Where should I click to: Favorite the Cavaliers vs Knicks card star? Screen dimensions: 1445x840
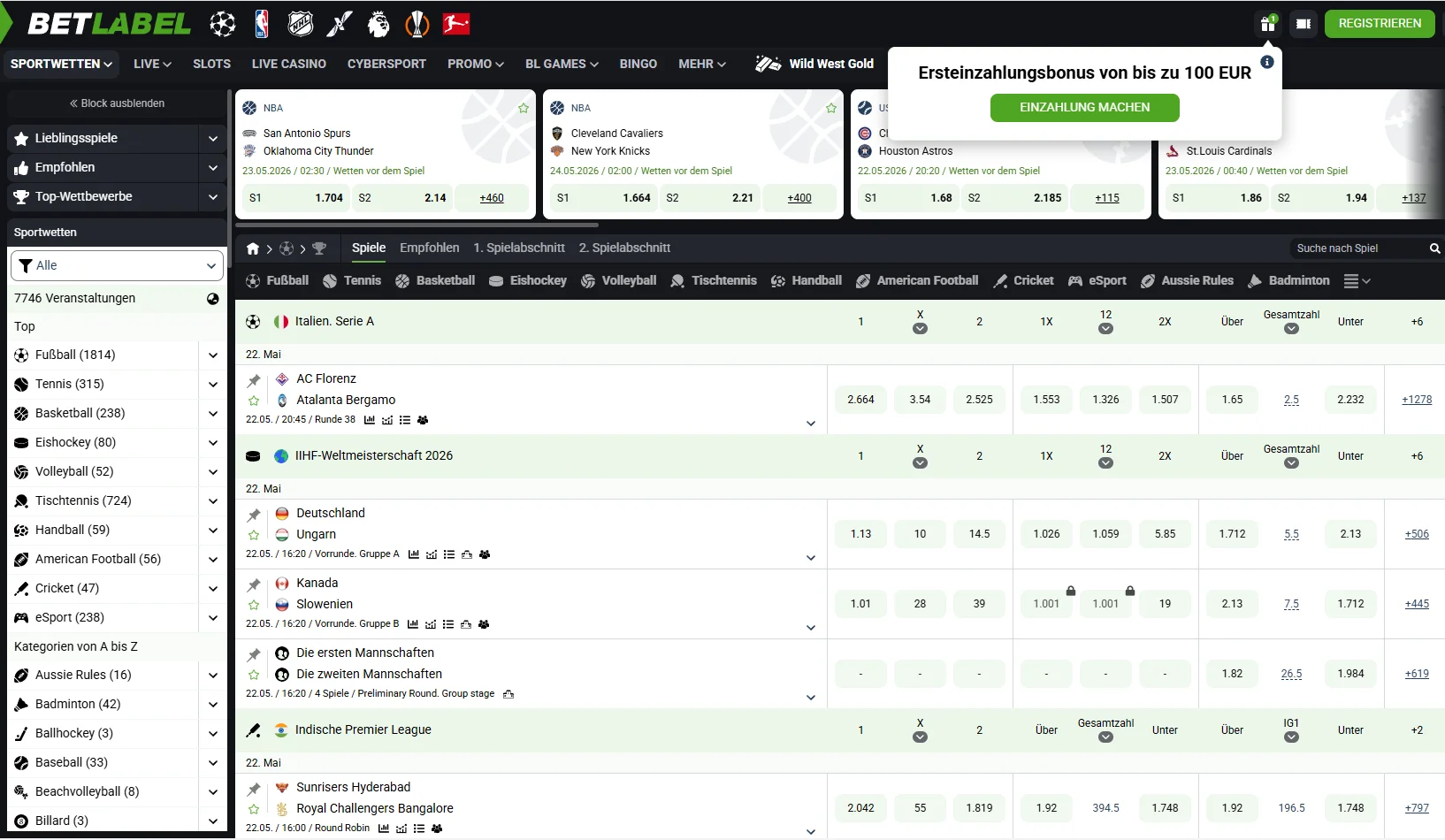click(831, 108)
